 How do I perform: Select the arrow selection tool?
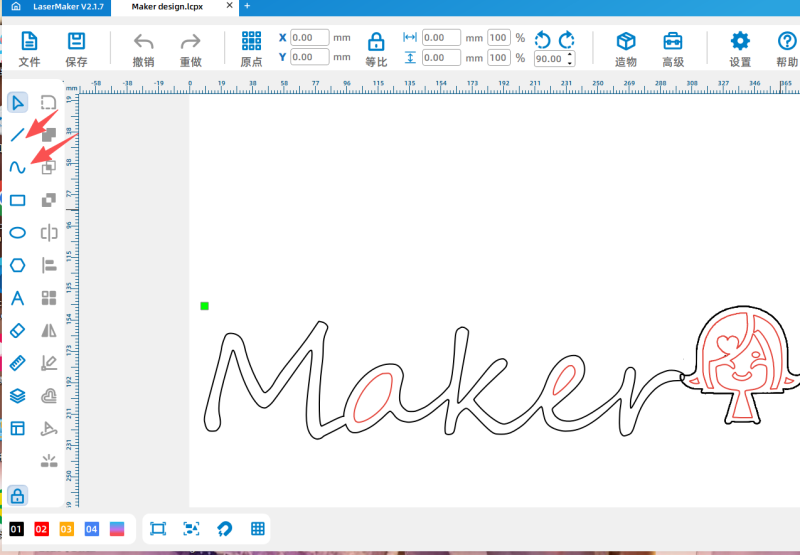coord(17,102)
